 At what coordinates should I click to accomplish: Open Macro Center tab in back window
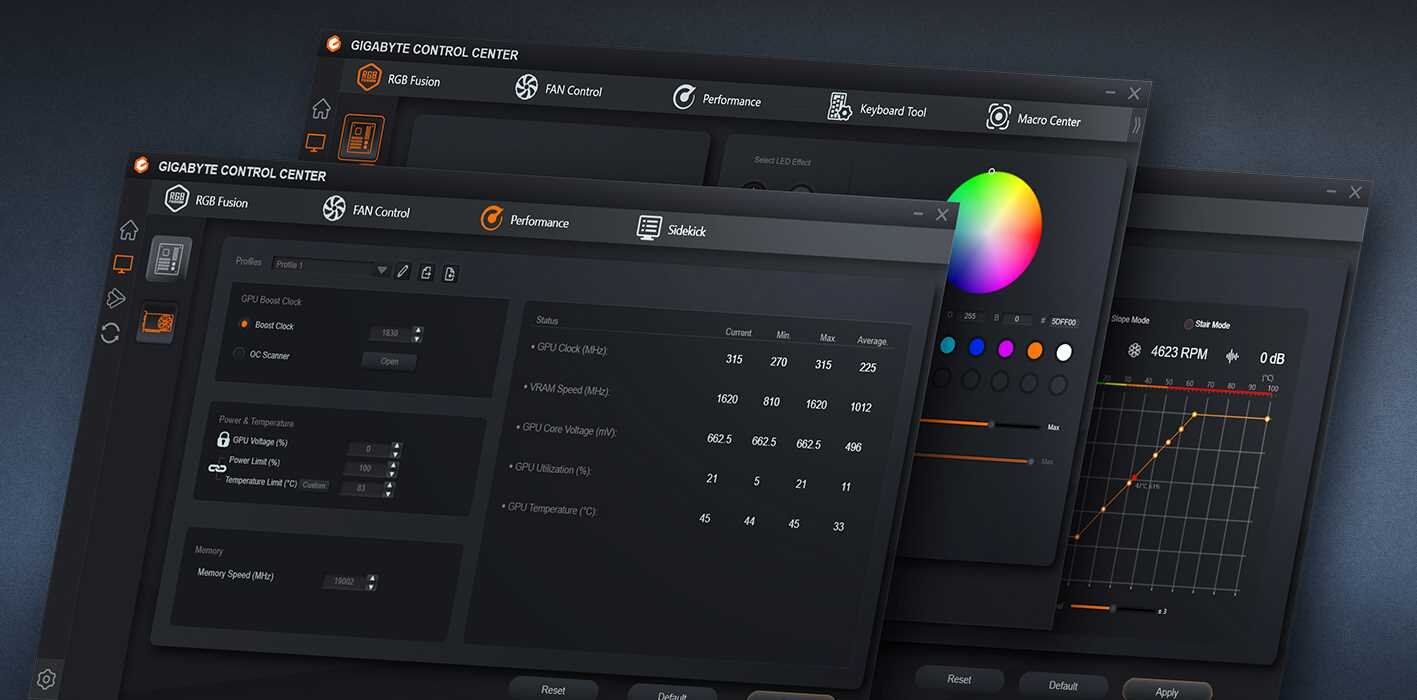pos(1034,118)
